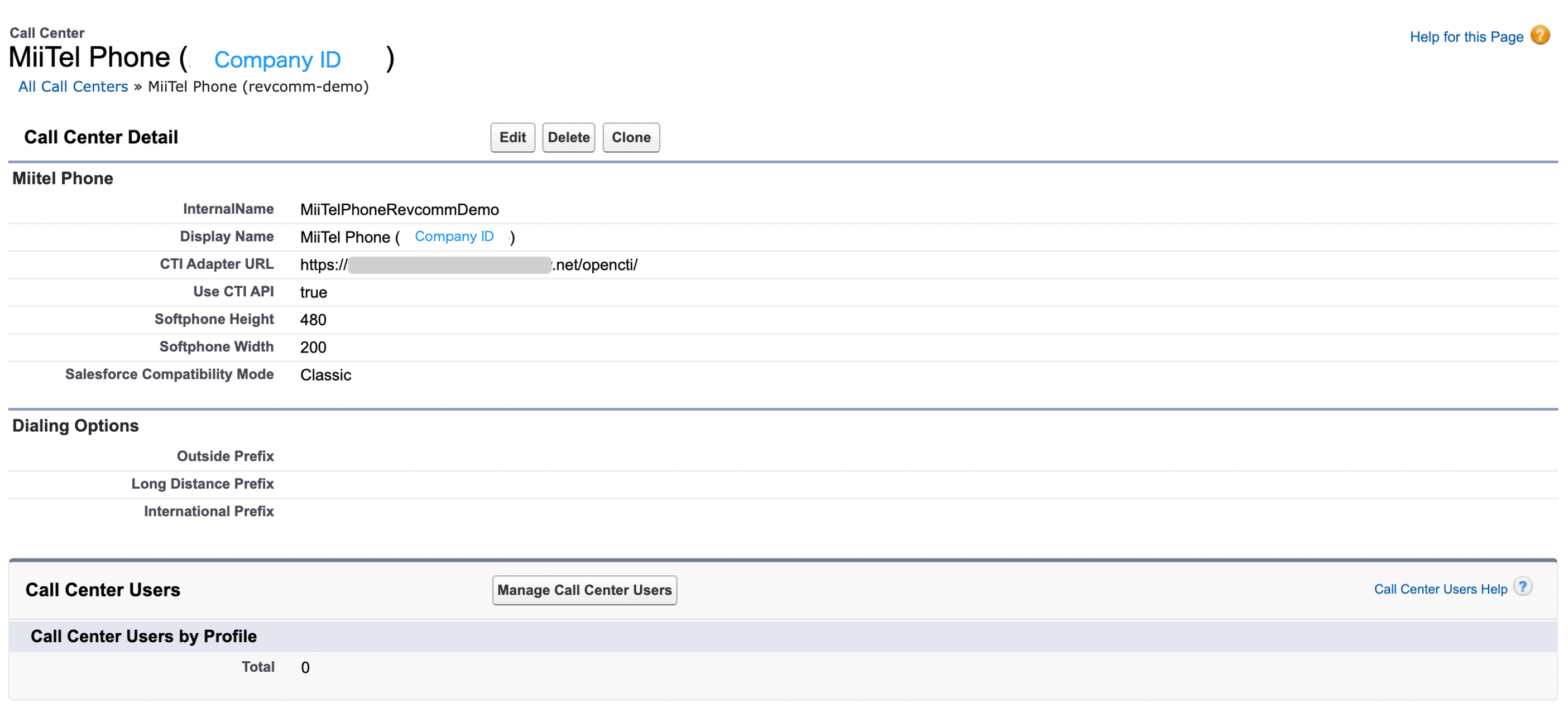Open the Help for this Page link
The image size is (1568, 718).
(x=1466, y=37)
